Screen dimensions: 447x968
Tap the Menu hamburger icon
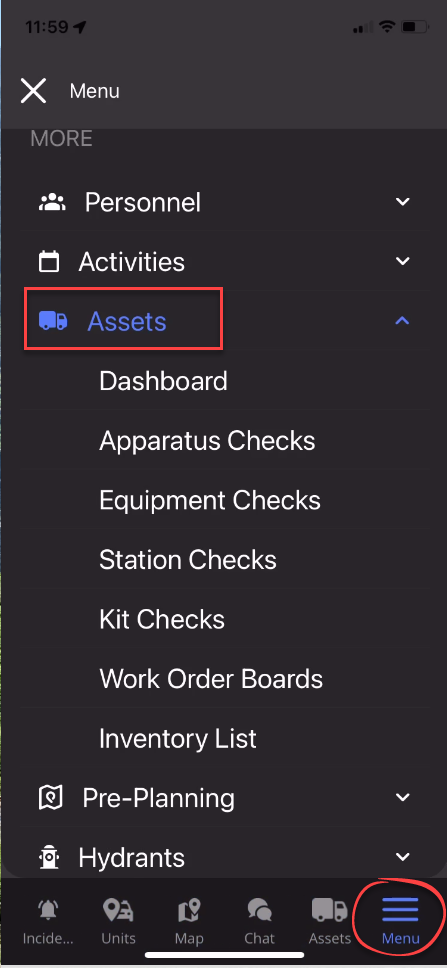coord(400,909)
